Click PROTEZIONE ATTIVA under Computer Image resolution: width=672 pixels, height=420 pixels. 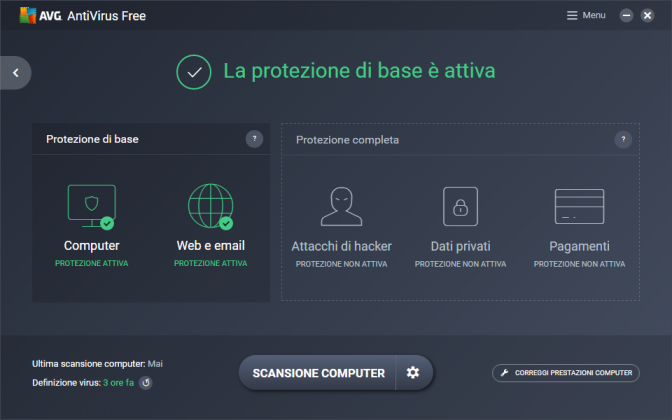point(92,263)
